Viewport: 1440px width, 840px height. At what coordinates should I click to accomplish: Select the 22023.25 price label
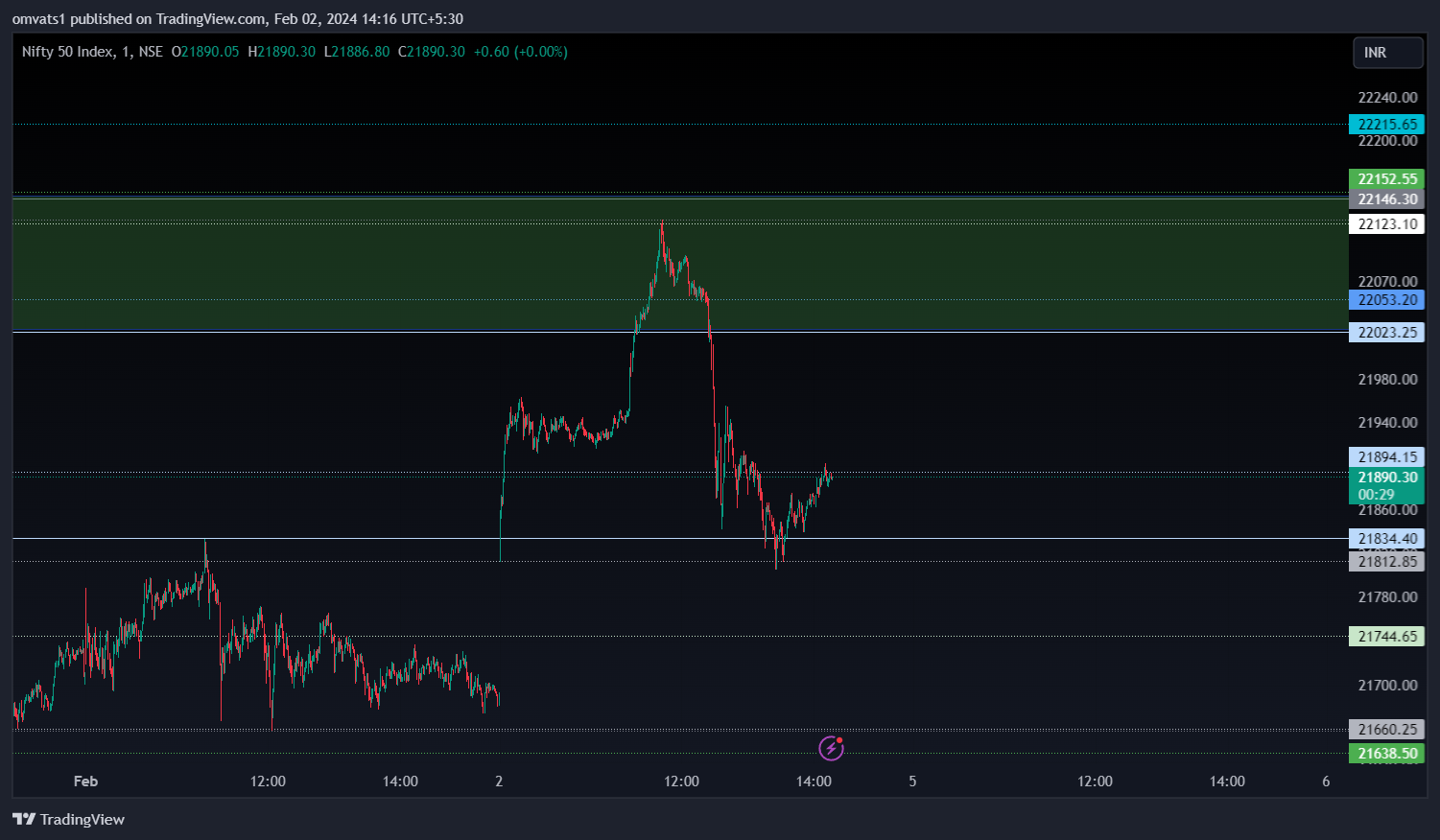pyautogui.click(x=1386, y=333)
